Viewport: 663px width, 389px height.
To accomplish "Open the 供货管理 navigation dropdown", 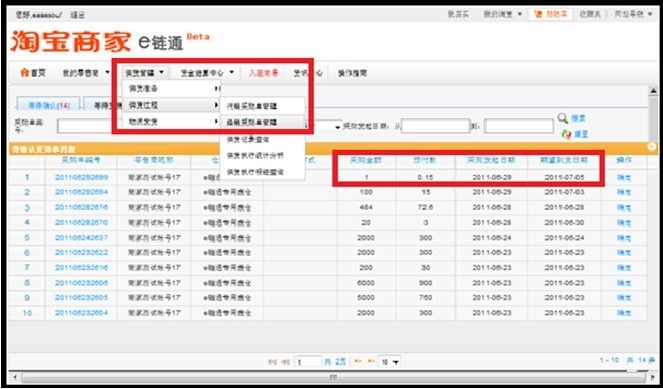I will (144, 73).
